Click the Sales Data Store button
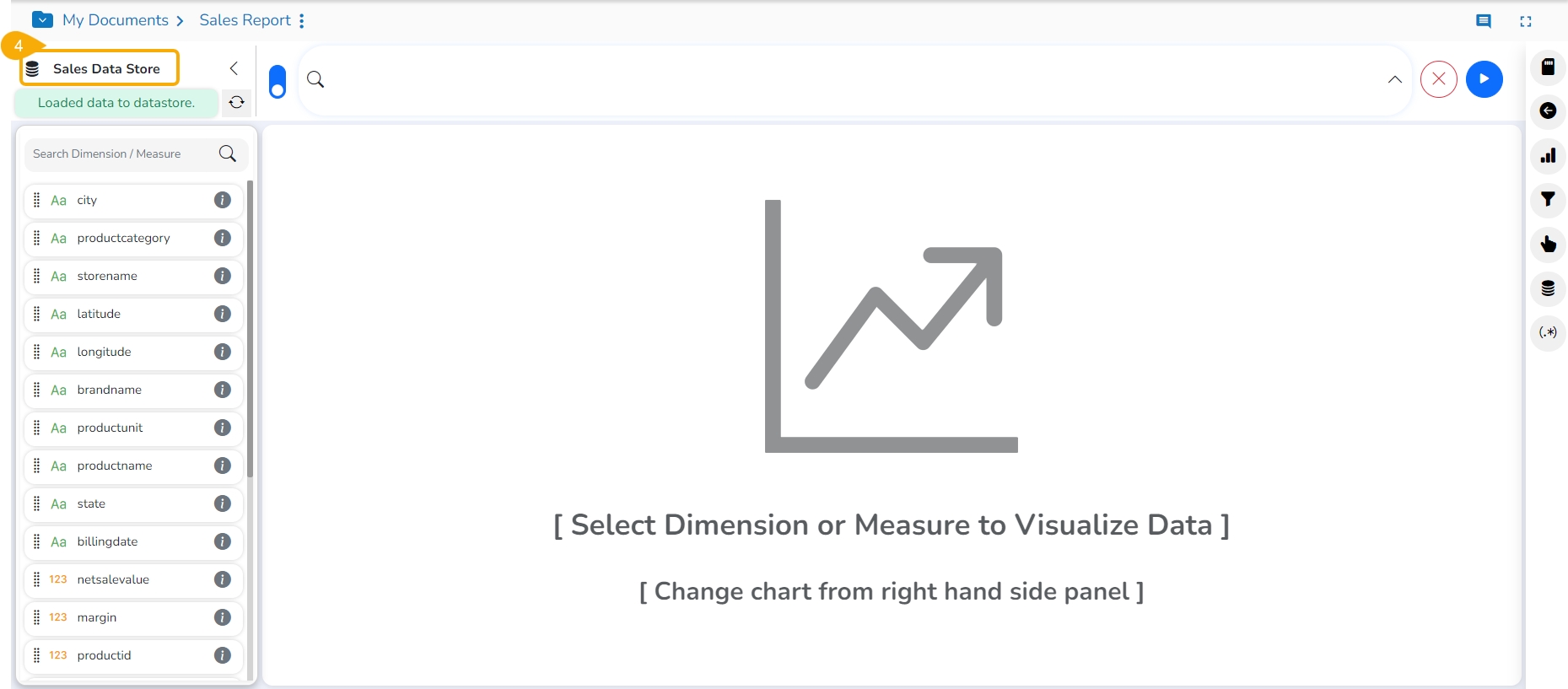The image size is (1568, 689). click(100, 68)
